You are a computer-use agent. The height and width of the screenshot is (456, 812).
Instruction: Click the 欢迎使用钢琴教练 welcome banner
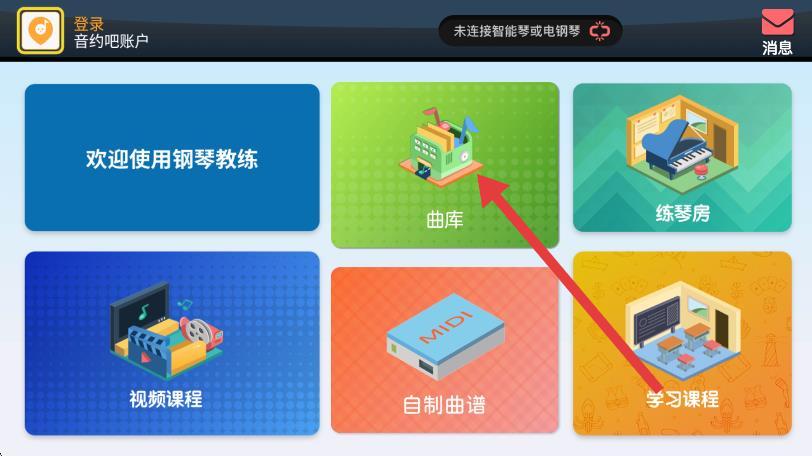tap(172, 157)
